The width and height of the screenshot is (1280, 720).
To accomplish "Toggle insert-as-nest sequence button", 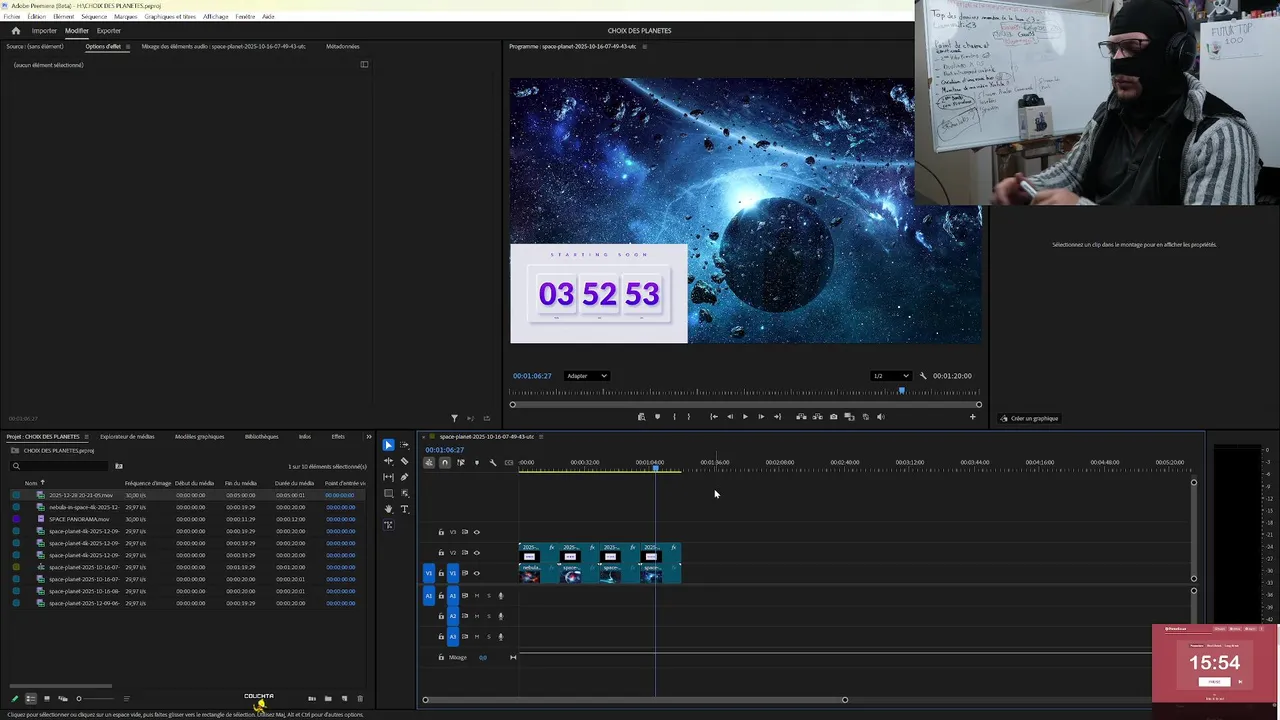I will click(x=429, y=462).
